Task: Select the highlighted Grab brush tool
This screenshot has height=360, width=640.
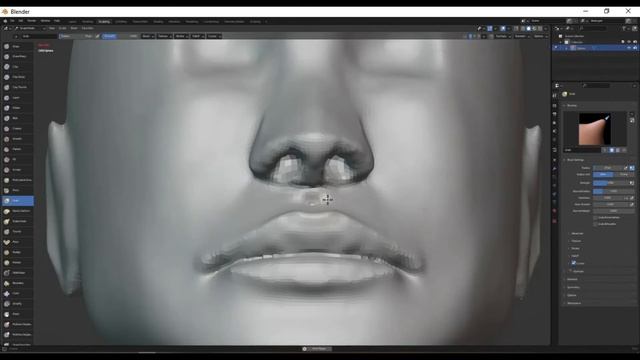Action: (17, 200)
